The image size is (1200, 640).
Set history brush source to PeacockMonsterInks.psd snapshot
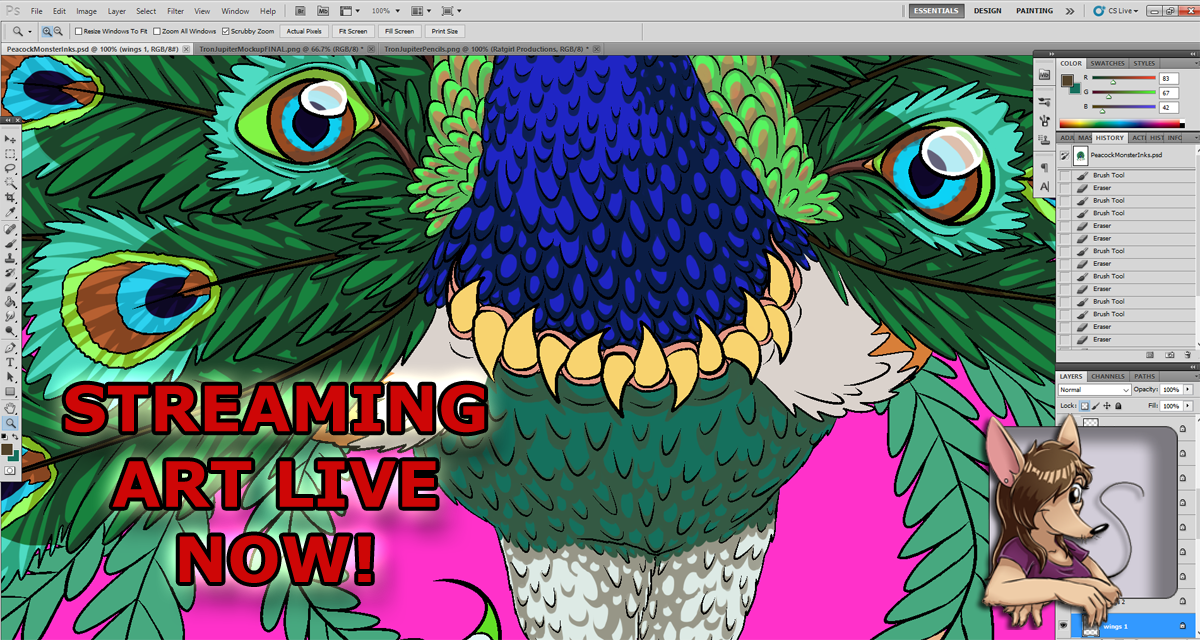click(x=1064, y=156)
